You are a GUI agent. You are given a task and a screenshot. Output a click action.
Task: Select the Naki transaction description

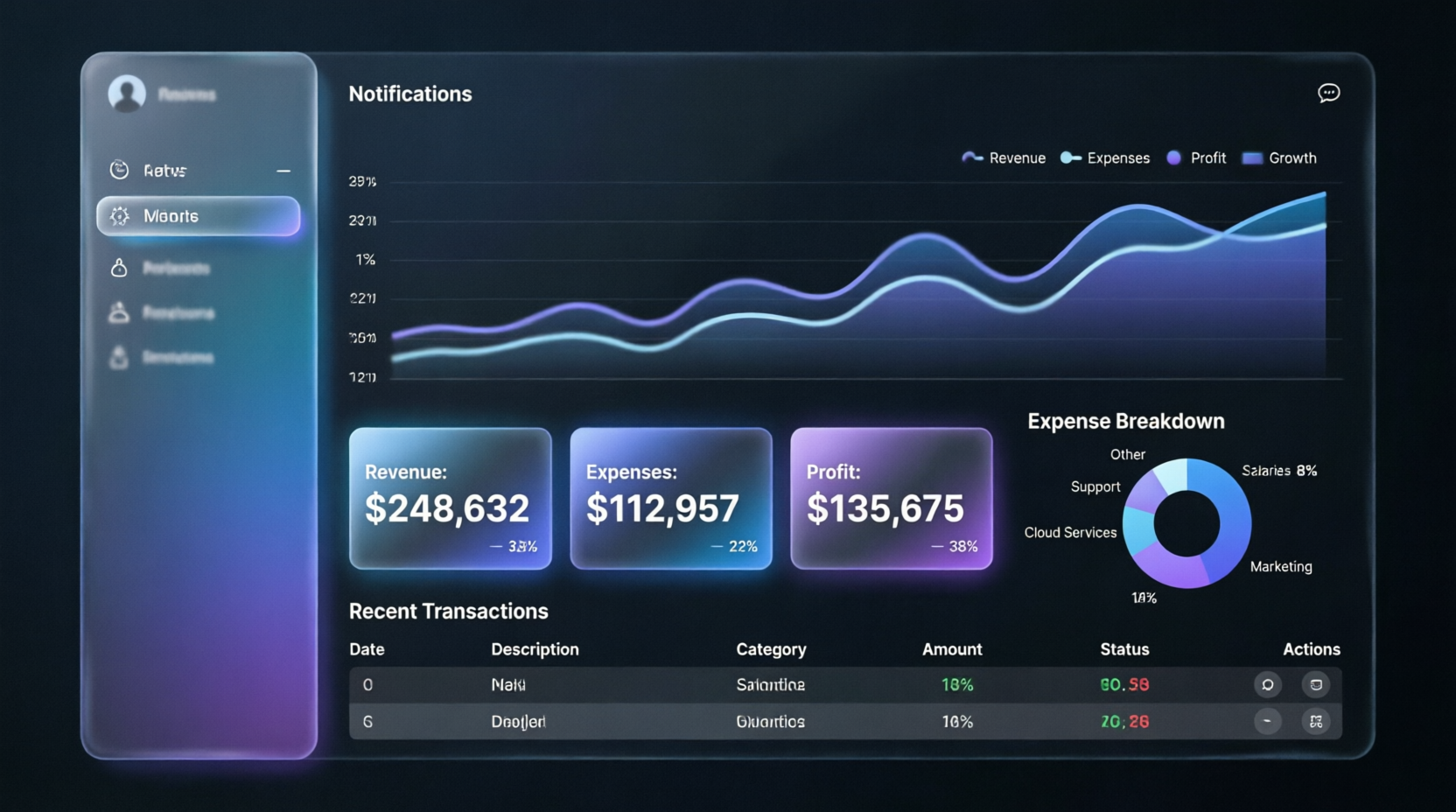508,685
